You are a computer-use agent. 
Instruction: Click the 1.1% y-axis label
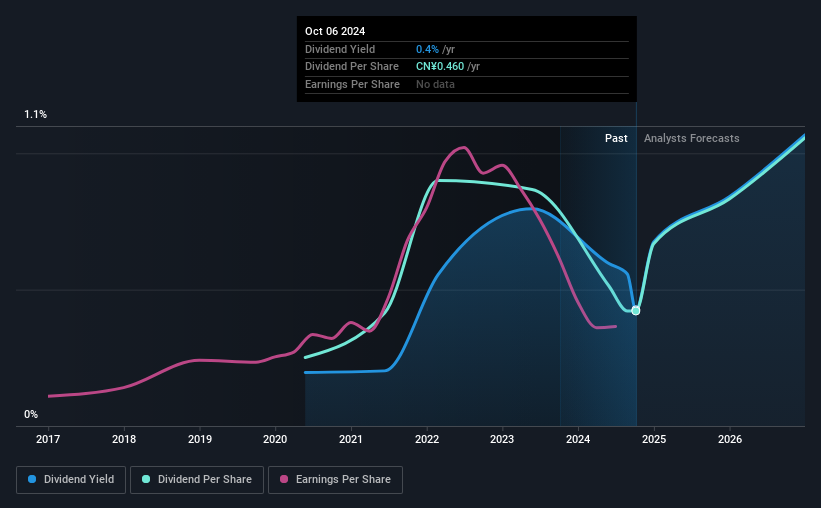click(36, 114)
